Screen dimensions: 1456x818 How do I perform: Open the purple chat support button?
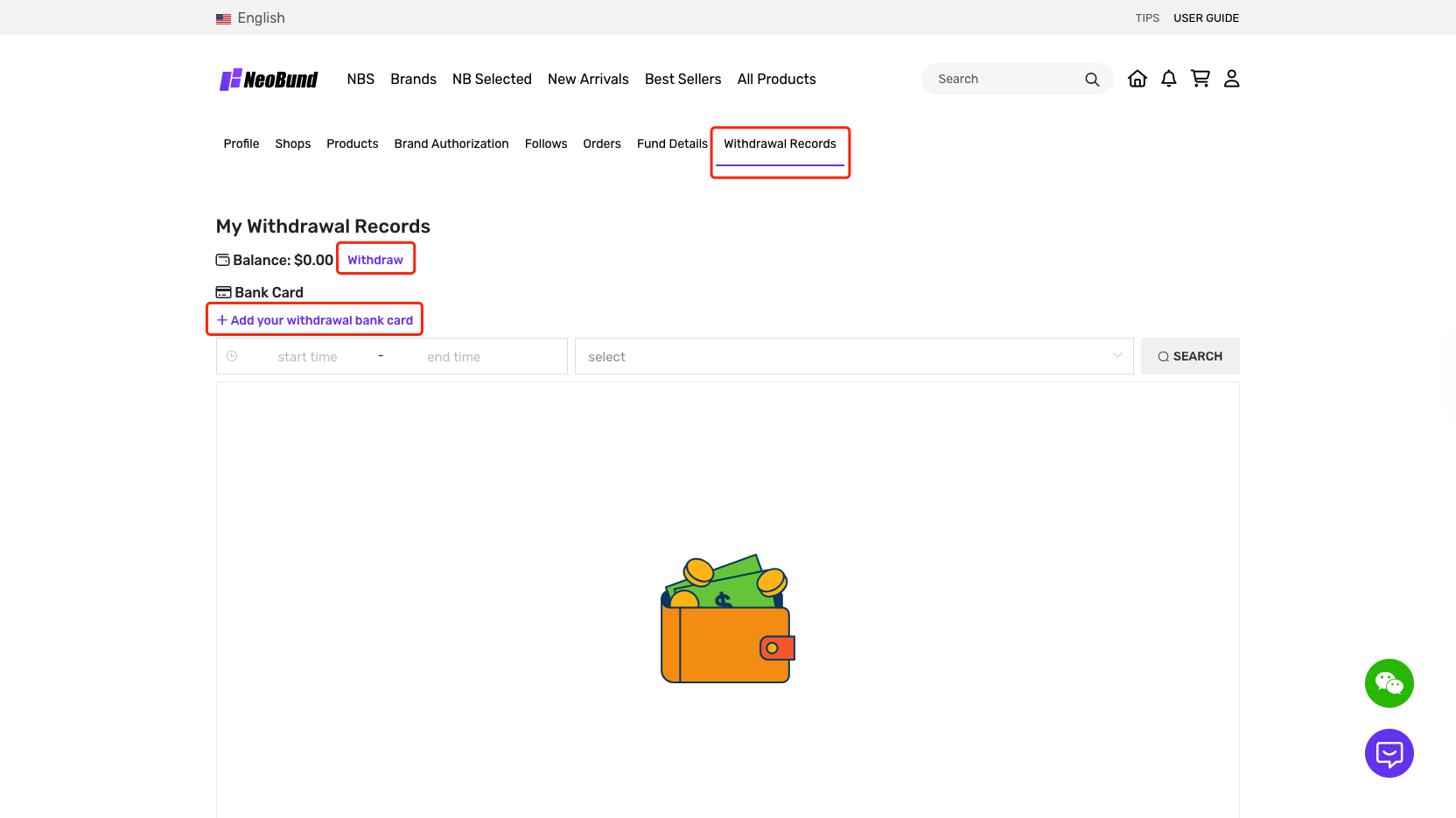[x=1389, y=753]
